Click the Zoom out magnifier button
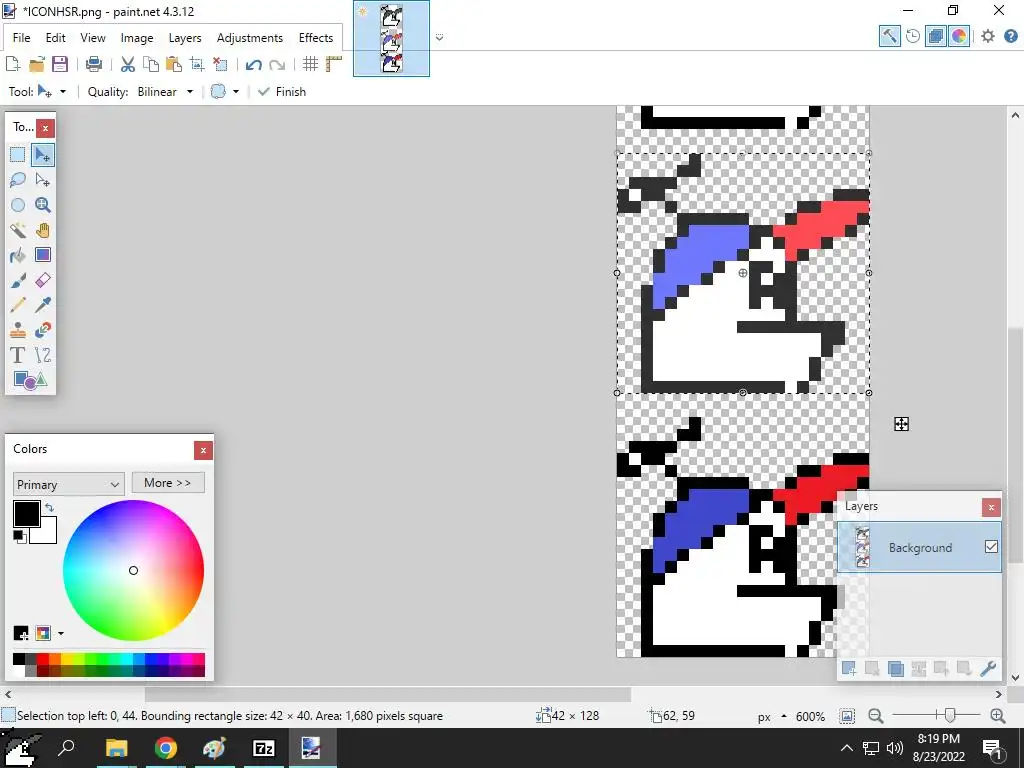Screen dimensions: 1024x768 (x=876, y=716)
